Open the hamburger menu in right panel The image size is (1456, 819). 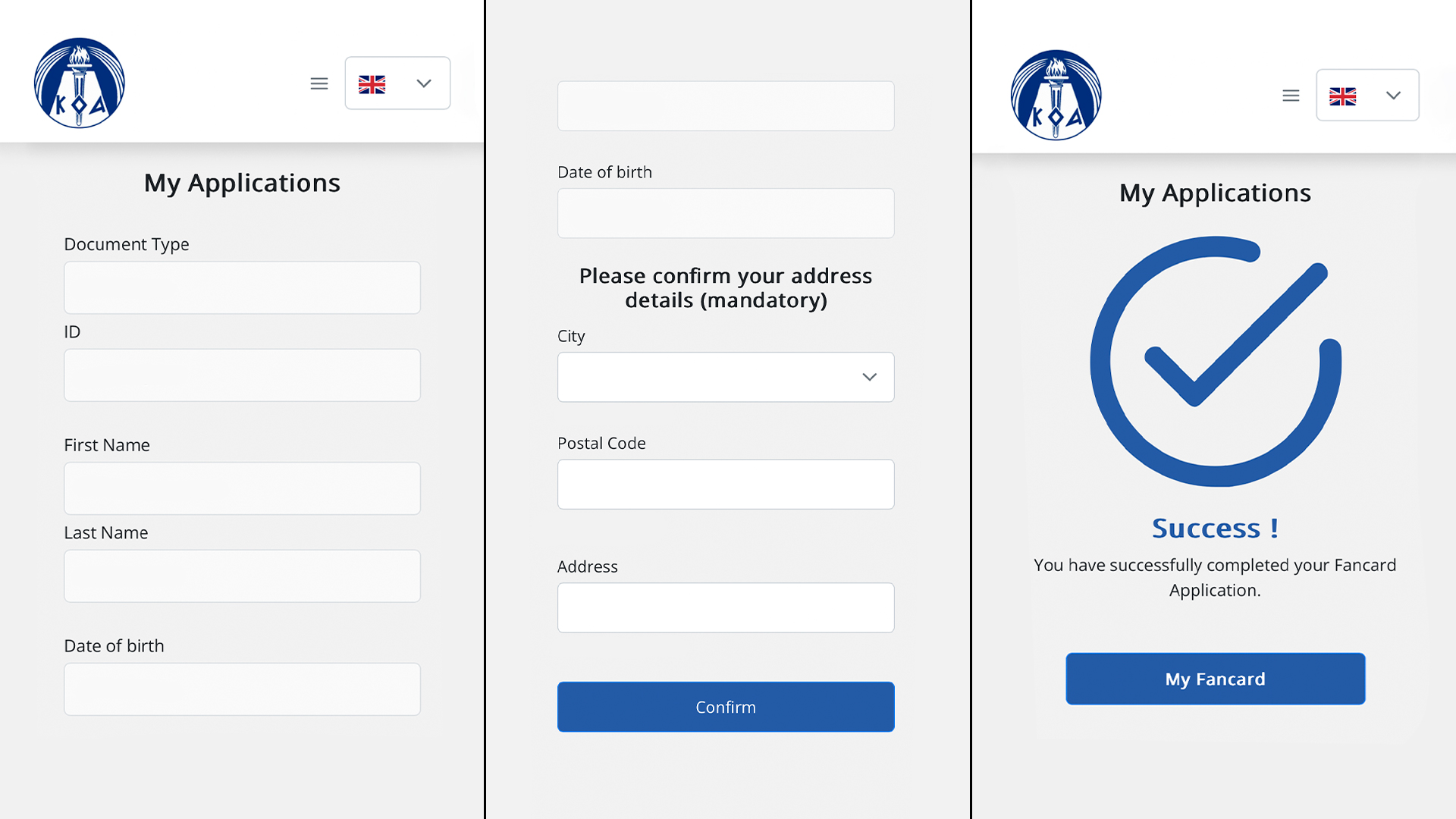pos(1291,96)
